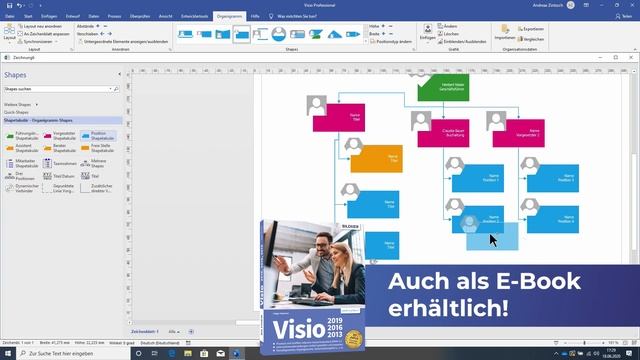Open the Einfügen picture dropdown in the Grafik group
Viewport: 640px width, 360px height.
pyautogui.click(x=428, y=34)
